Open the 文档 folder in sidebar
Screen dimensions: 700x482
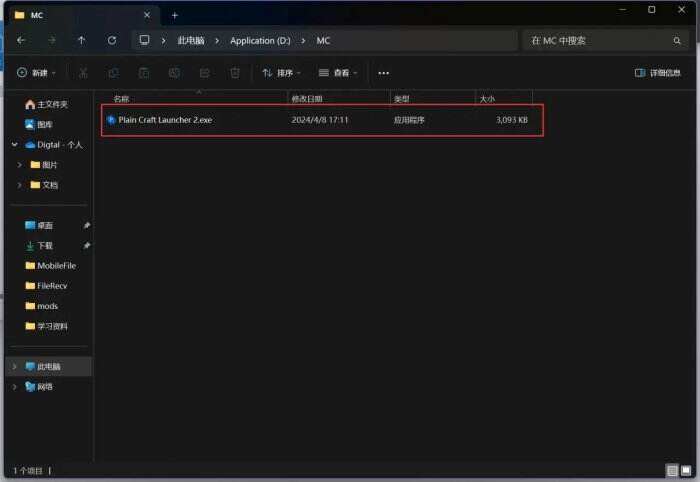pos(44,185)
